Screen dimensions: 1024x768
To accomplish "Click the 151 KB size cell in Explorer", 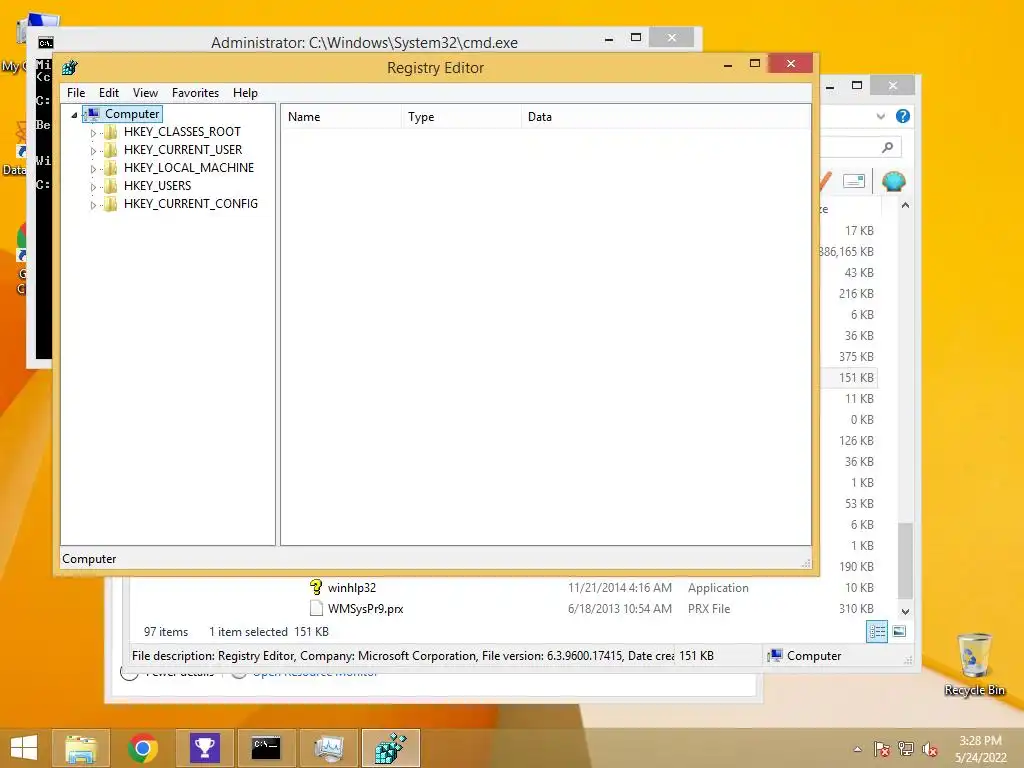I will pyautogui.click(x=856, y=377).
